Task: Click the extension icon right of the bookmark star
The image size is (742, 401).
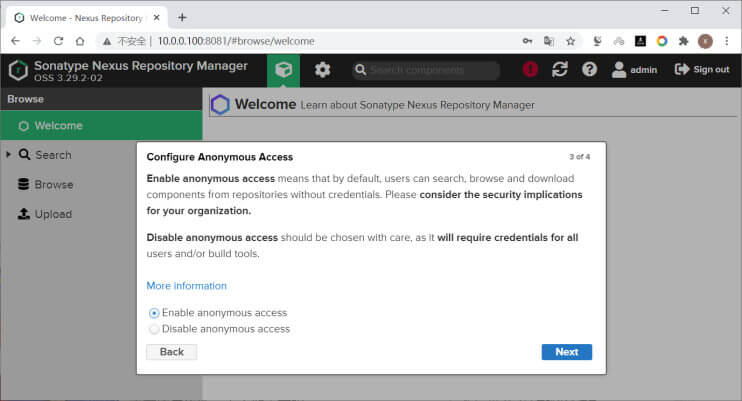Action: [x=597, y=41]
